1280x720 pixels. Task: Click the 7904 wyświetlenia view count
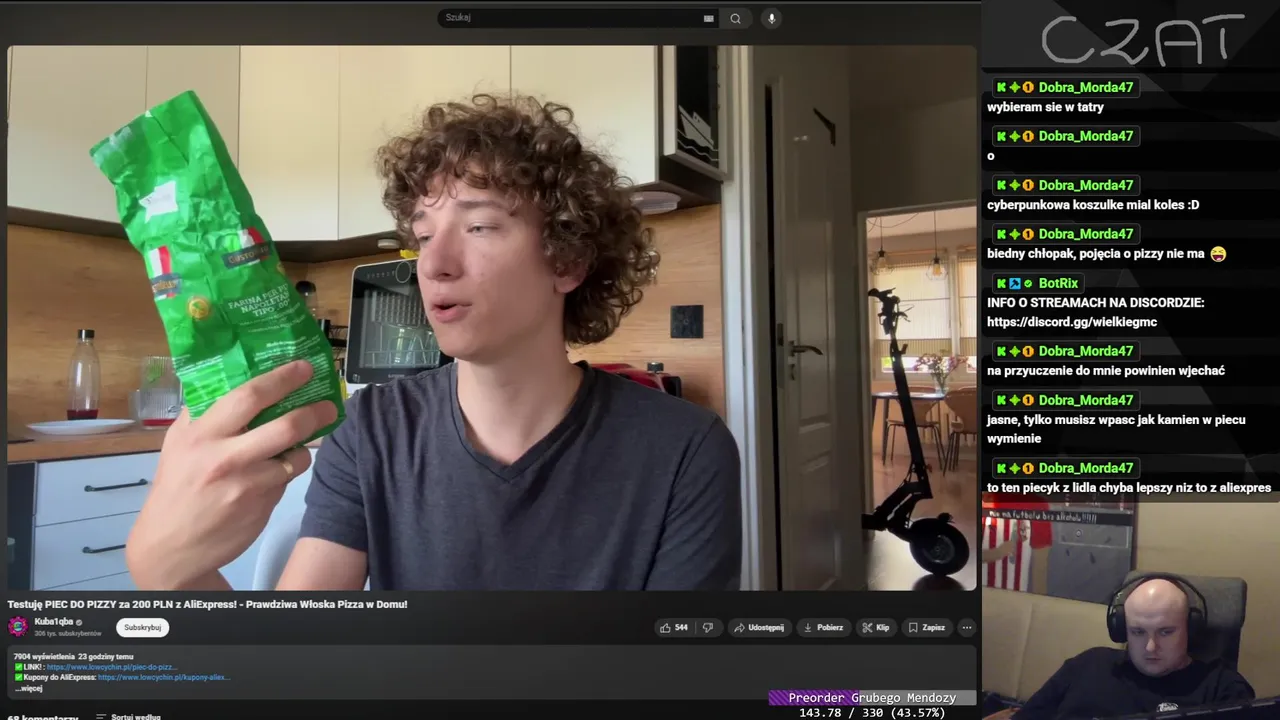[x=44, y=657]
